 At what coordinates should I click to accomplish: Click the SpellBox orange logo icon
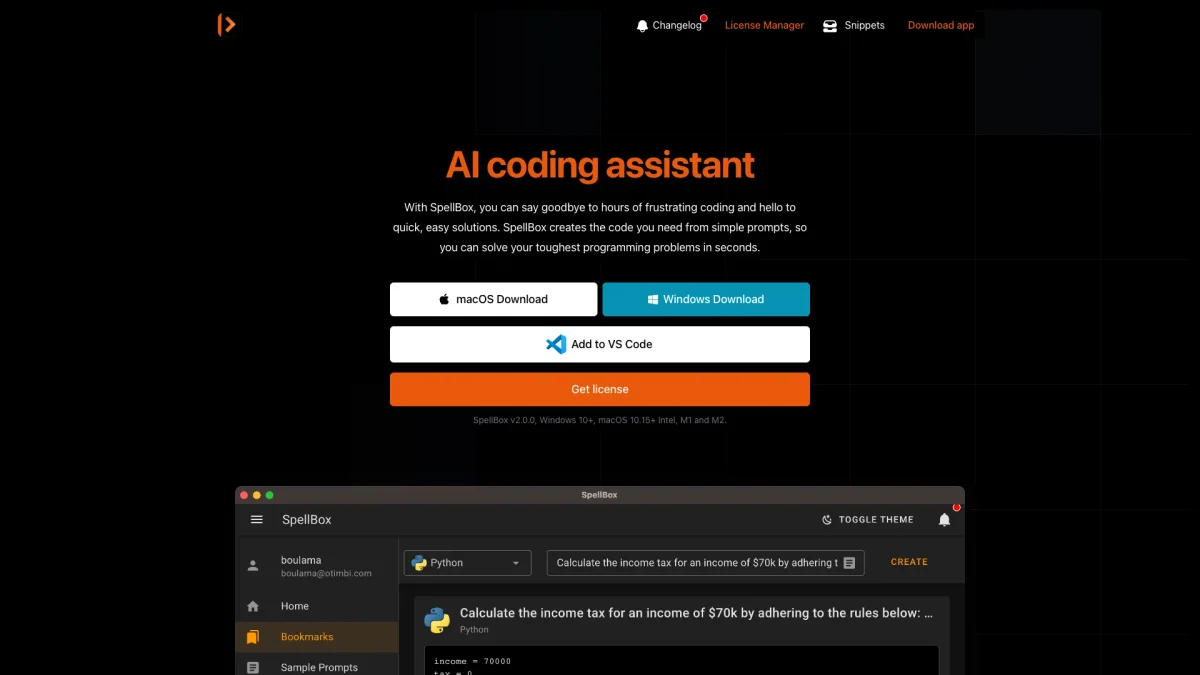(227, 25)
